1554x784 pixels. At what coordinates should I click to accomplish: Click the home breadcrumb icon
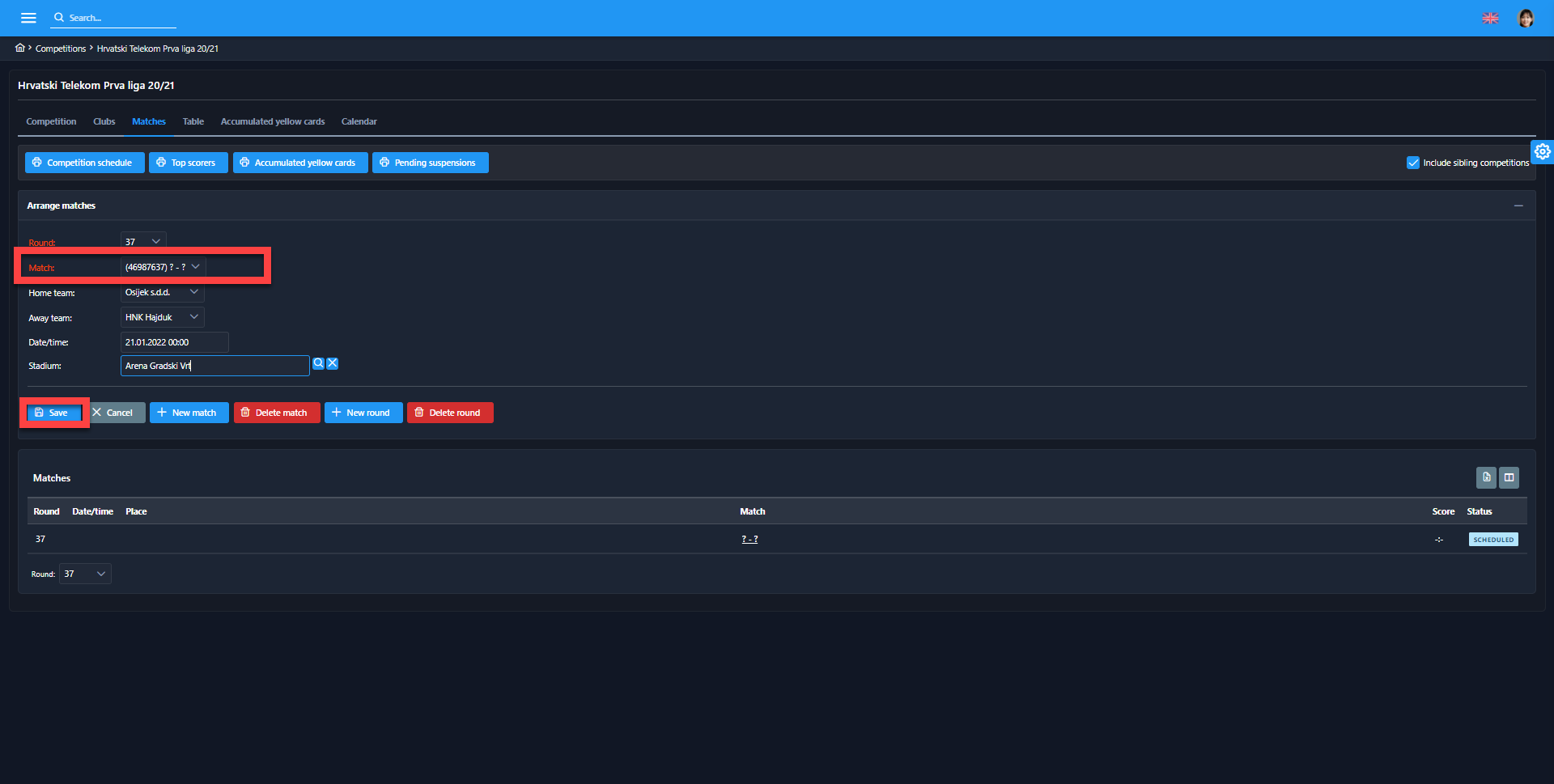click(20, 48)
